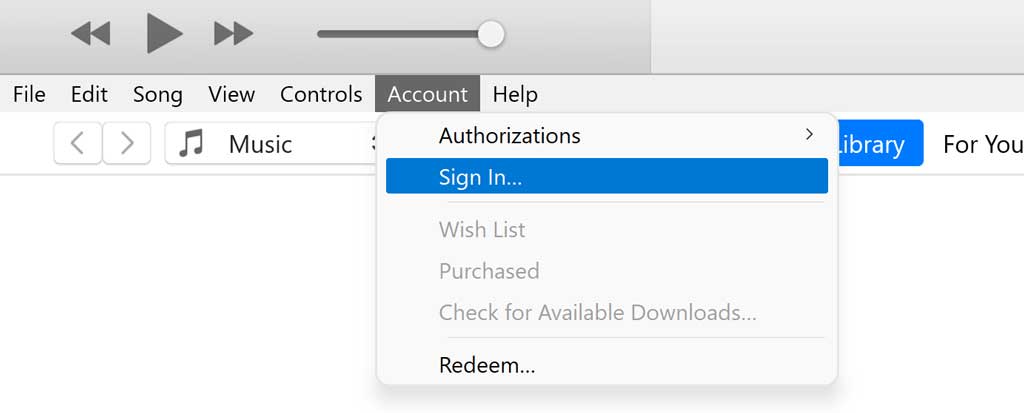Screen dimensions: 1024x413
Task: Switch to the For You tab
Action: click(x=983, y=144)
